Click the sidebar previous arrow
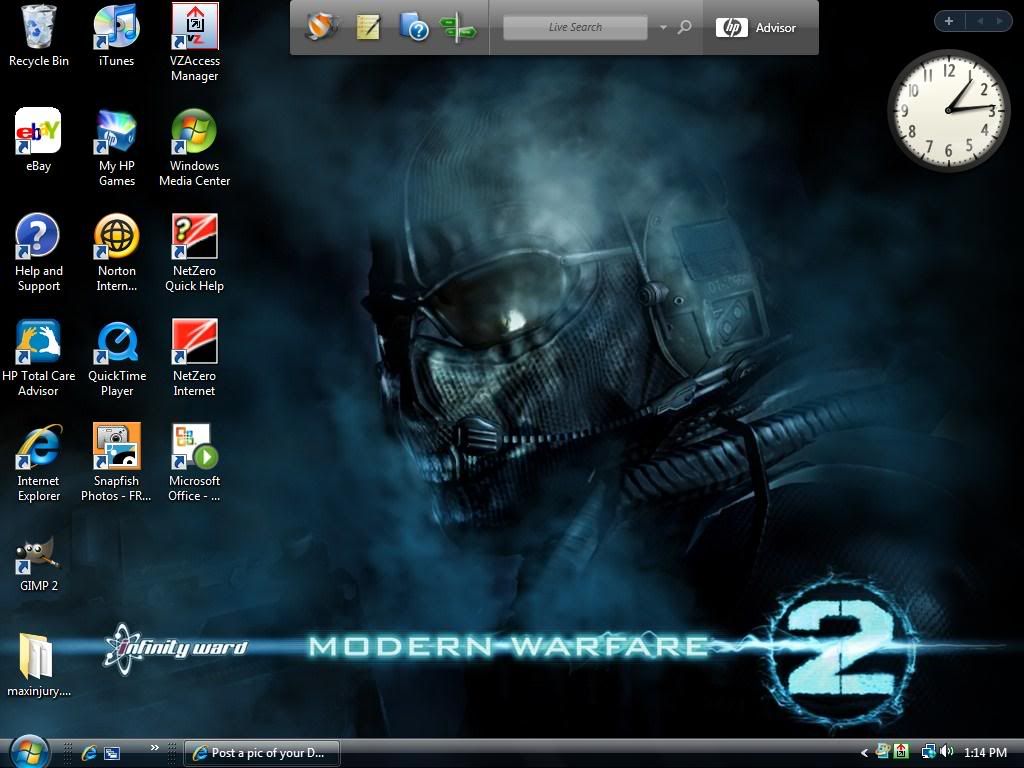This screenshot has height=768, width=1024. pos(980,21)
